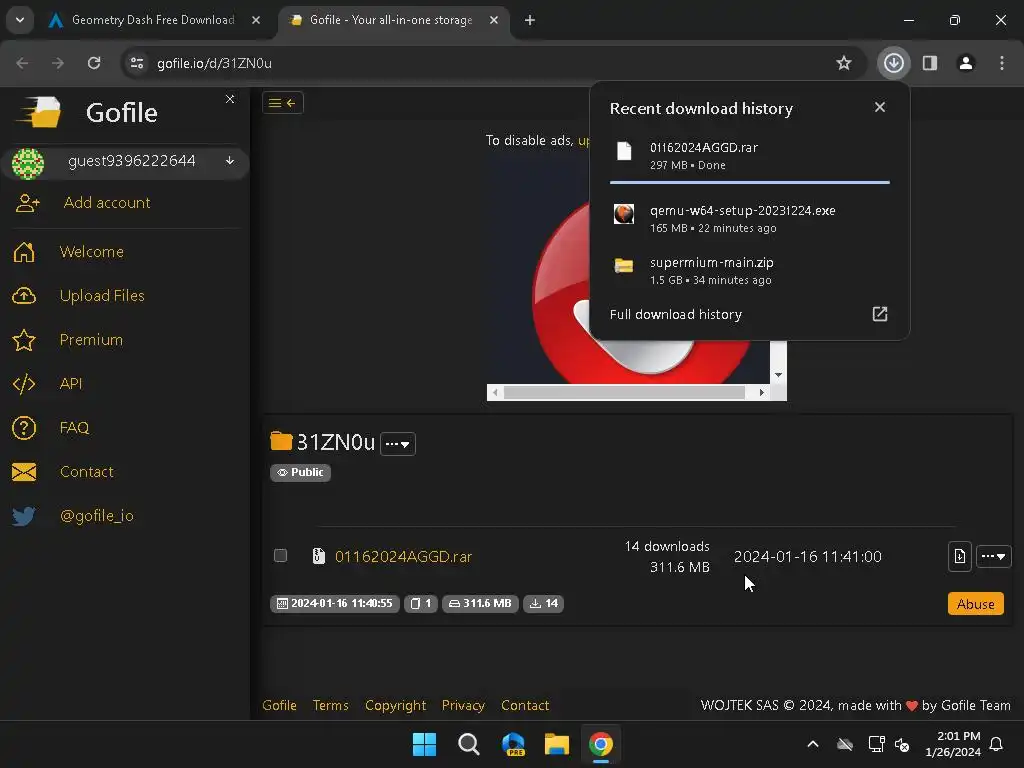View site information icon in address bar
The width and height of the screenshot is (1024, 768).
coord(137,63)
